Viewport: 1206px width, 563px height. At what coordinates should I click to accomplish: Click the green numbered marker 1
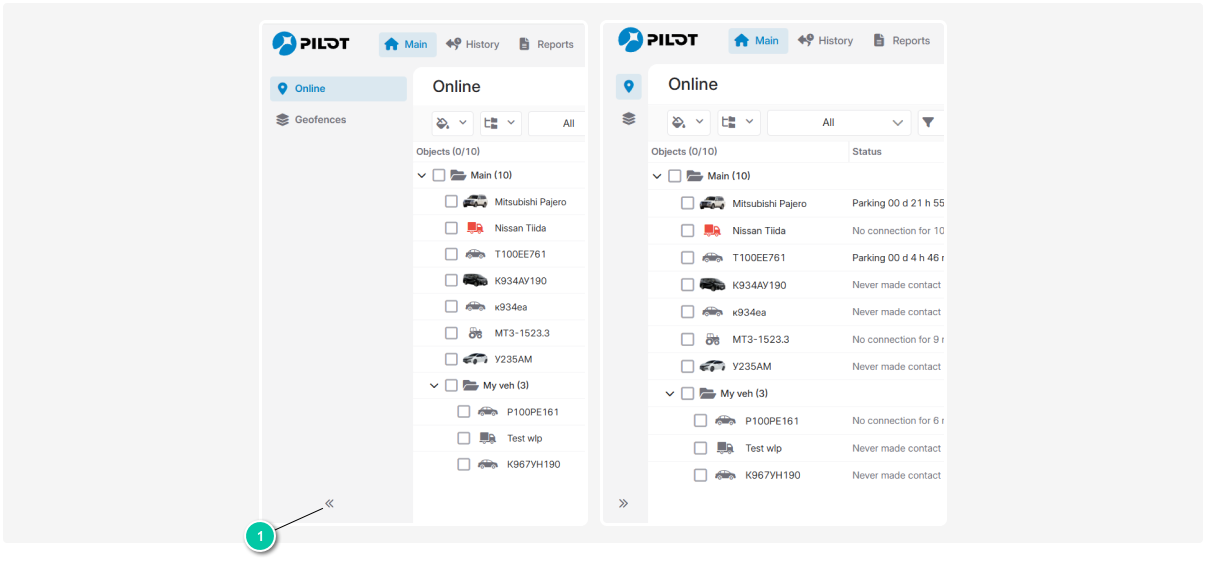(x=260, y=537)
